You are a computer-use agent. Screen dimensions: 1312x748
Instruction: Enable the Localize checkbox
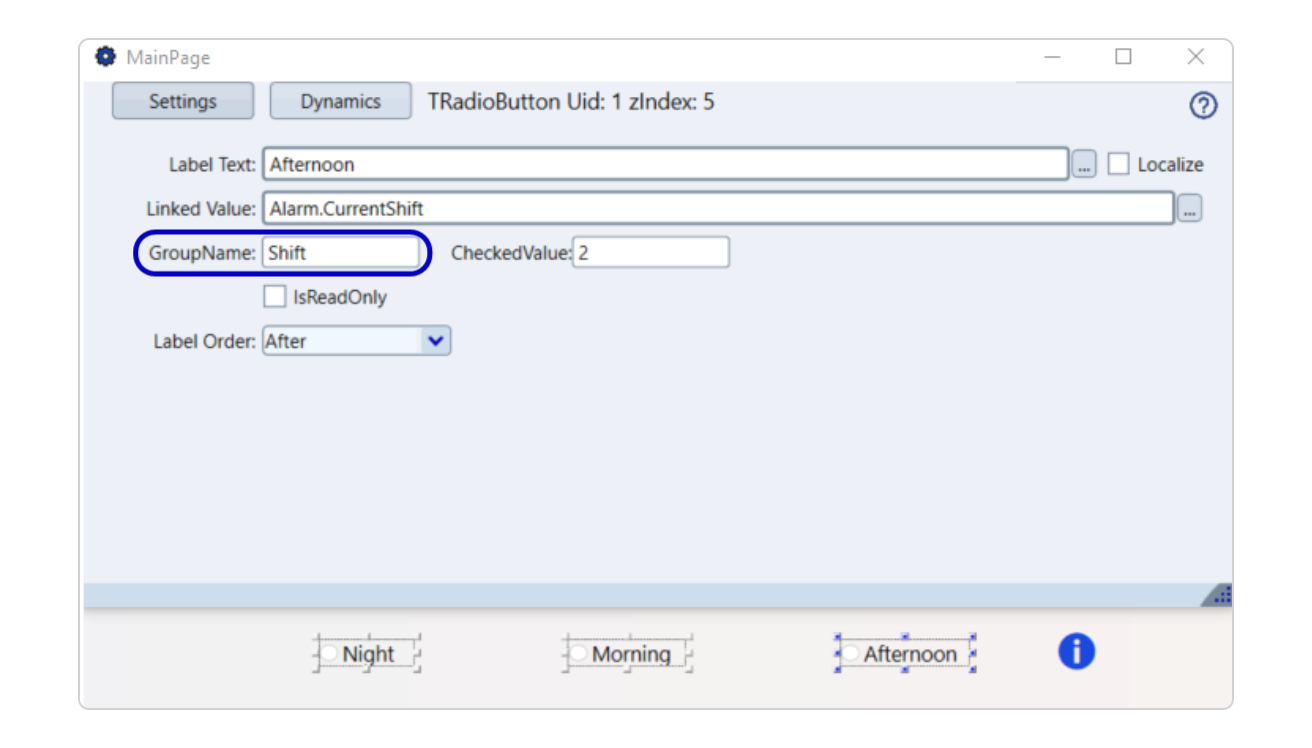pos(1118,164)
